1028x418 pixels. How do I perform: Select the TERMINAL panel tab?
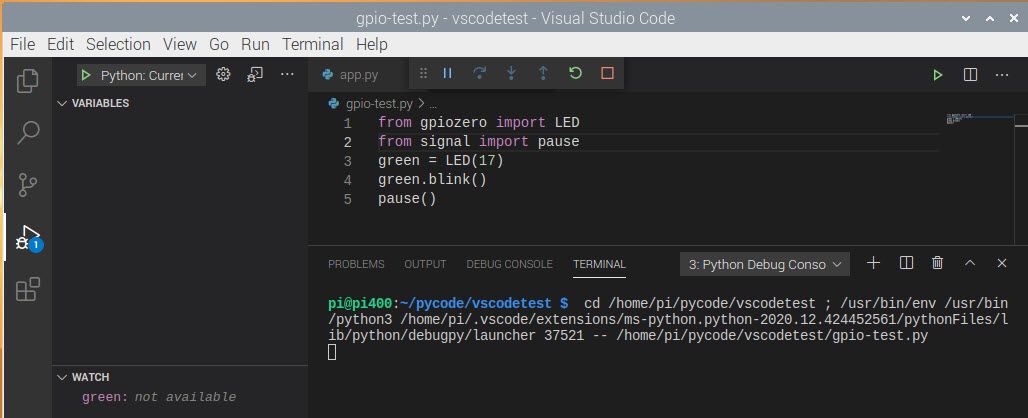pyautogui.click(x=599, y=264)
